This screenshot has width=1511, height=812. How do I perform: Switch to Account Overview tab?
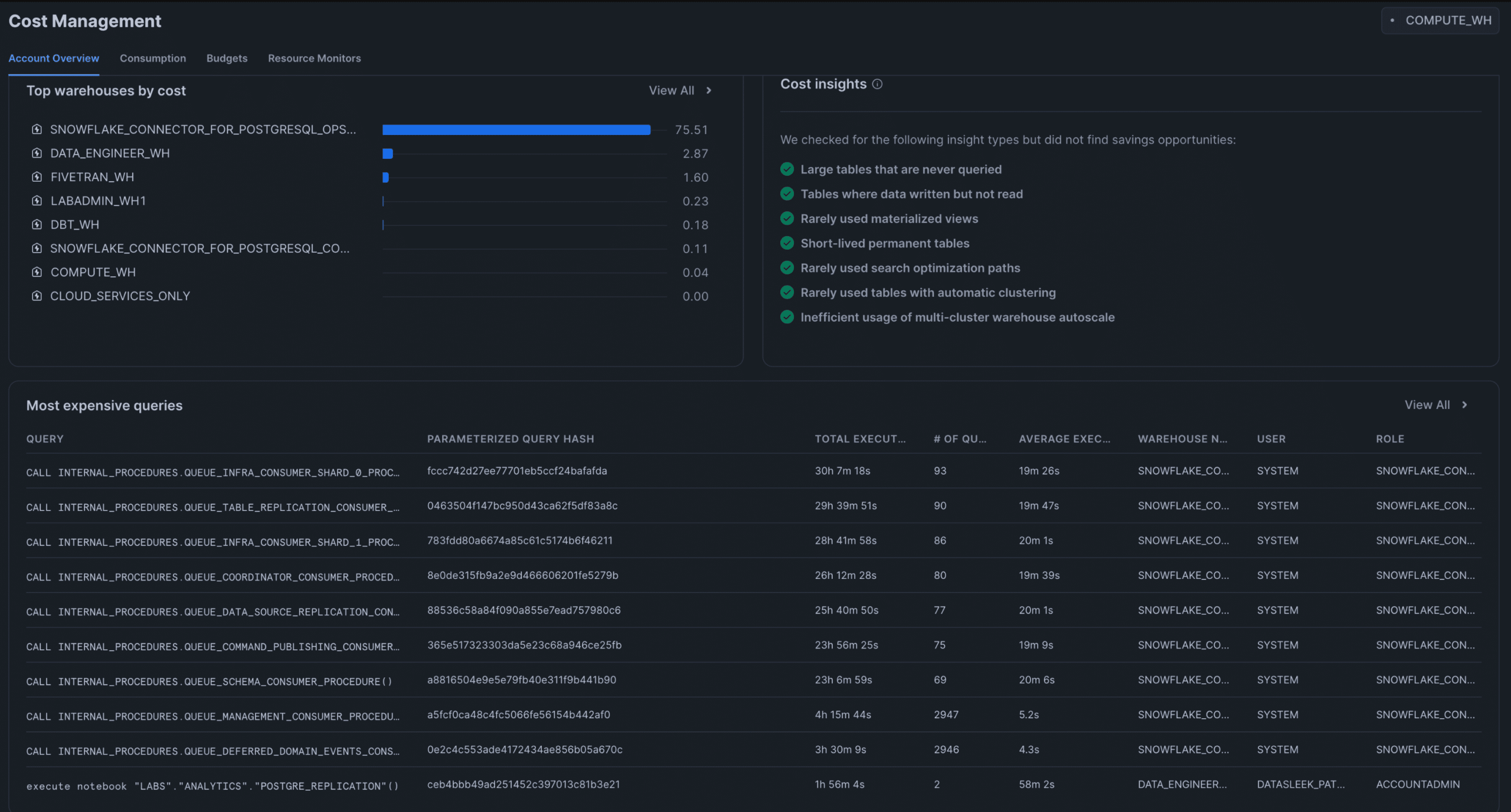tap(54, 58)
